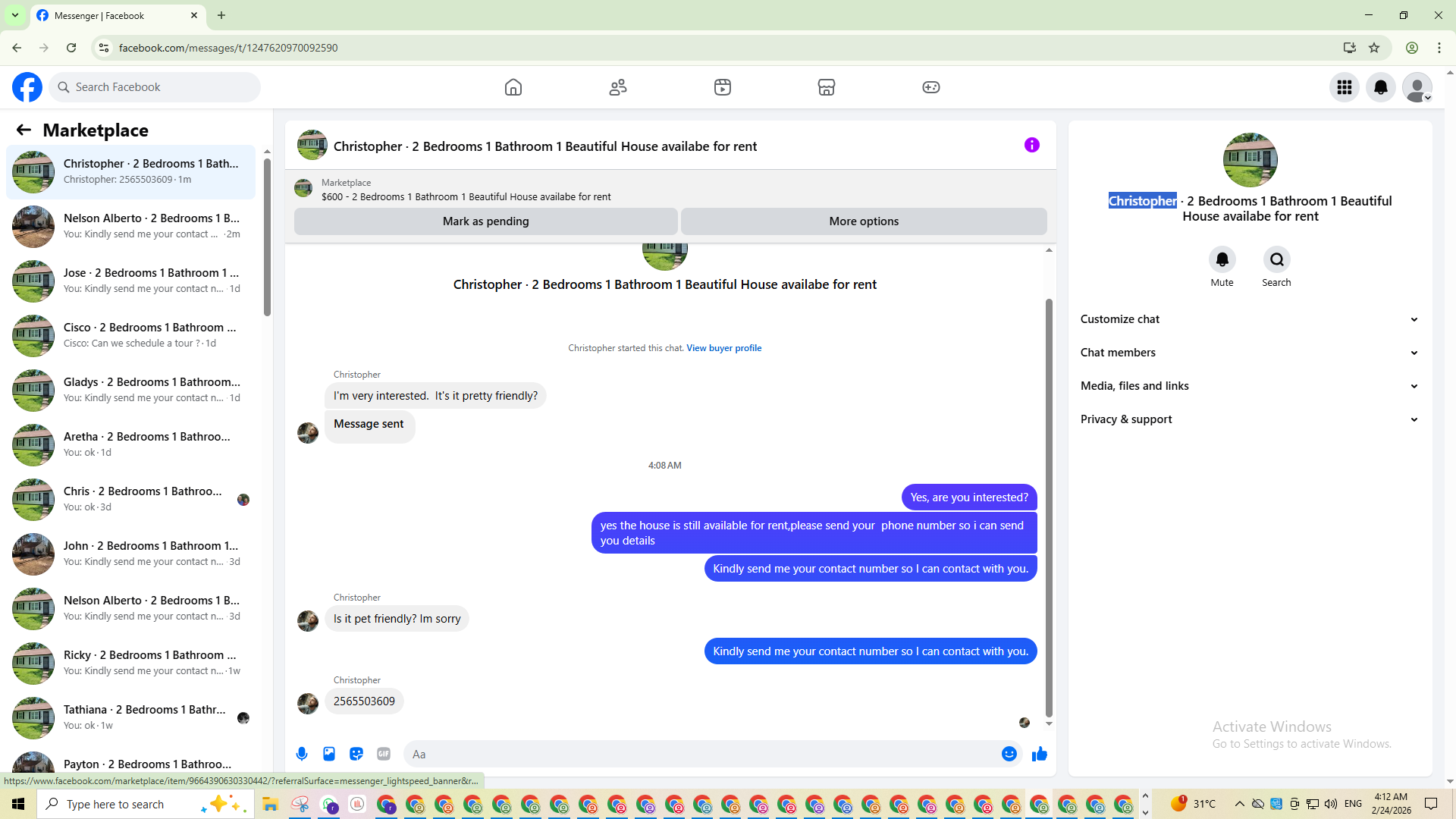The width and height of the screenshot is (1456, 819).
Task: Toggle the conversation information panel
Action: pos(1031,145)
